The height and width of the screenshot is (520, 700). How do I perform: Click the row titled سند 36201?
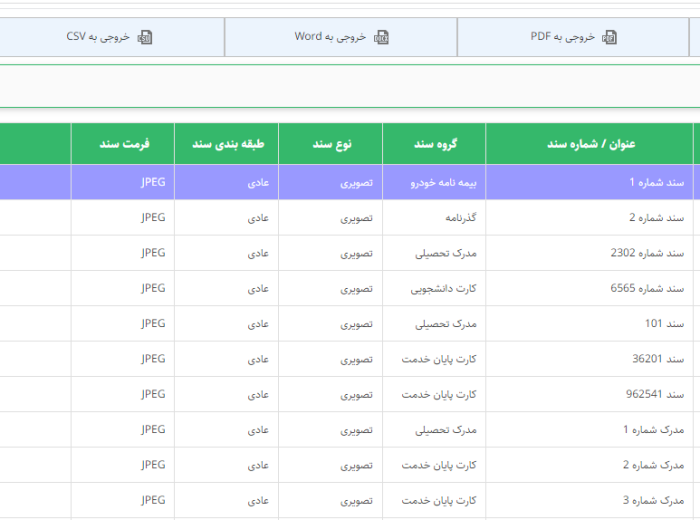(x=659, y=359)
